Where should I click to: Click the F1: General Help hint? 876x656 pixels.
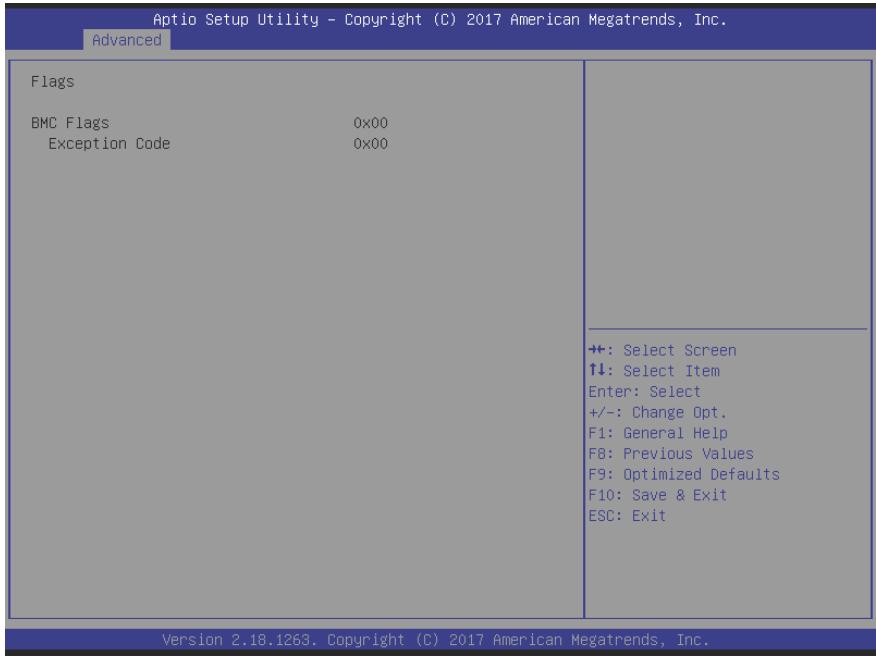click(658, 433)
